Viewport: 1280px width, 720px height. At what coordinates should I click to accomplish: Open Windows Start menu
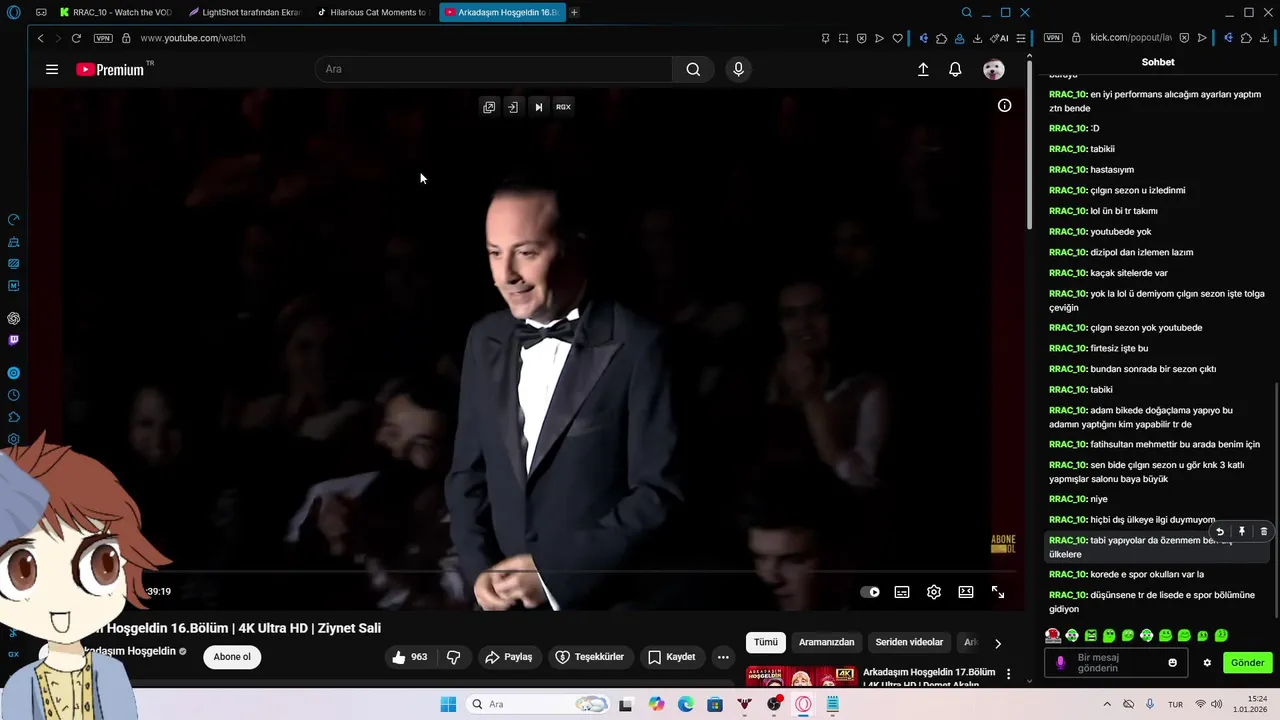(x=448, y=704)
